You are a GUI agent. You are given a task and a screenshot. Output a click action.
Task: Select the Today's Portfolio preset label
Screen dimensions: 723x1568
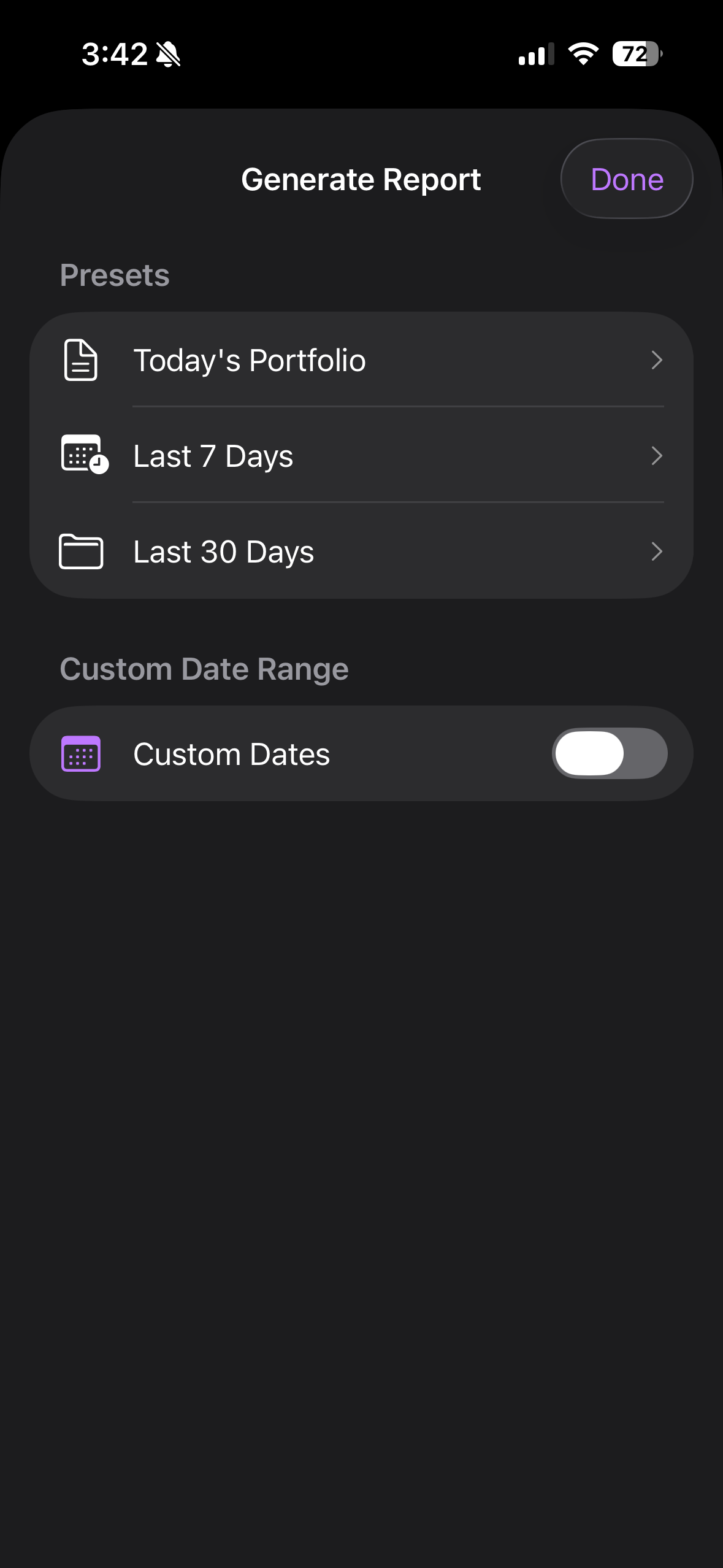pos(249,360)
